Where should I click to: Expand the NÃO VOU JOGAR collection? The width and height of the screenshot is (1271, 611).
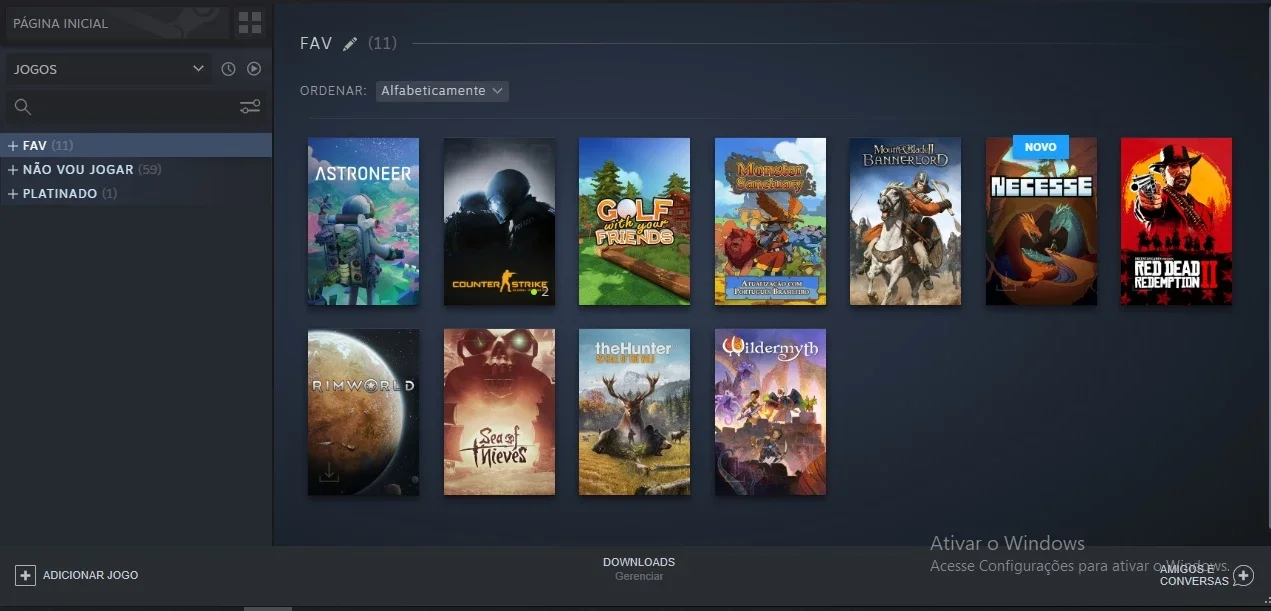(13, 170)
